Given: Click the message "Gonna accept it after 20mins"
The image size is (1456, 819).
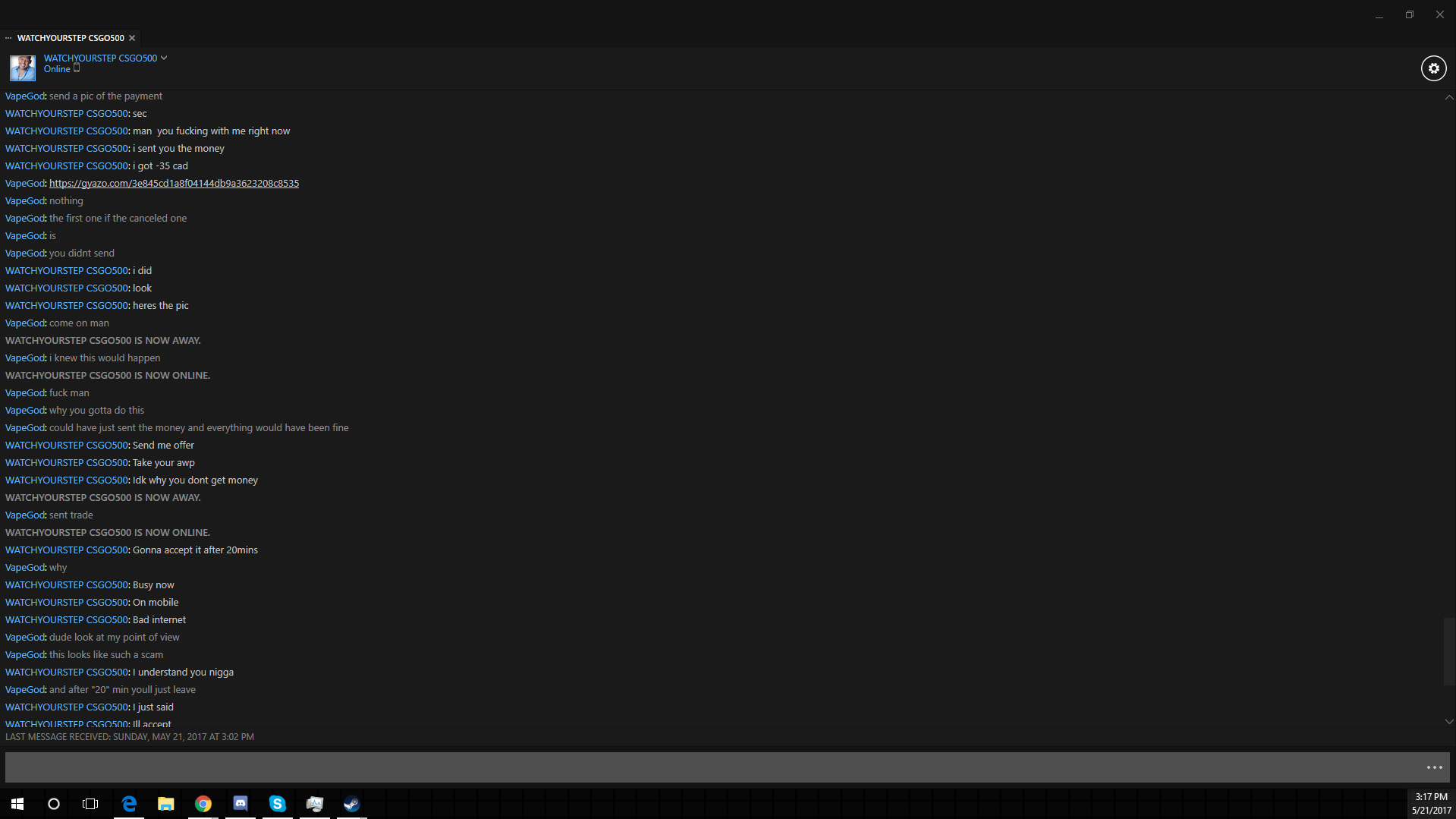Looking at the screenshot, I should [x=195, y=550].
